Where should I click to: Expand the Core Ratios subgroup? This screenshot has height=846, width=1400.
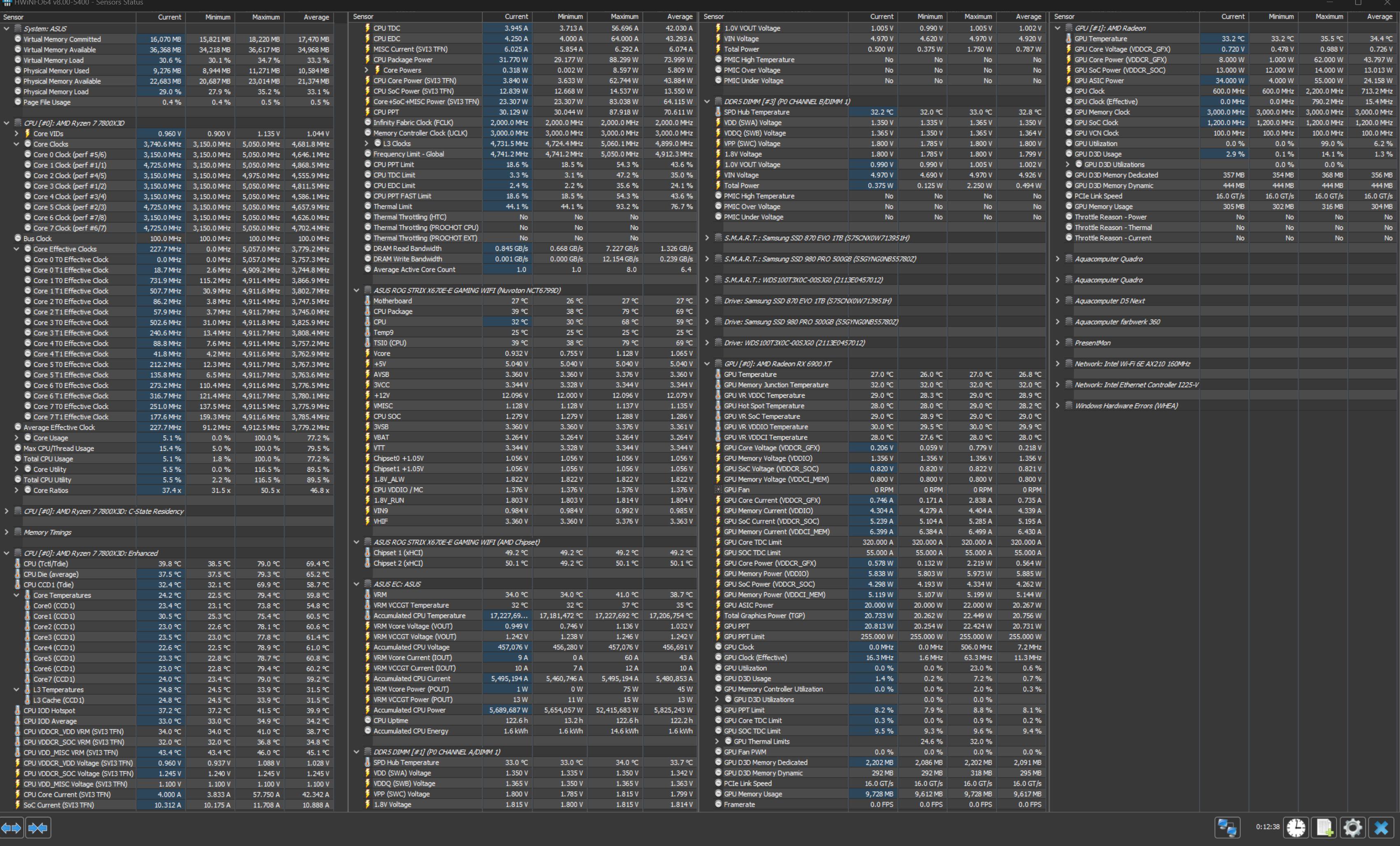pos(16,490)
